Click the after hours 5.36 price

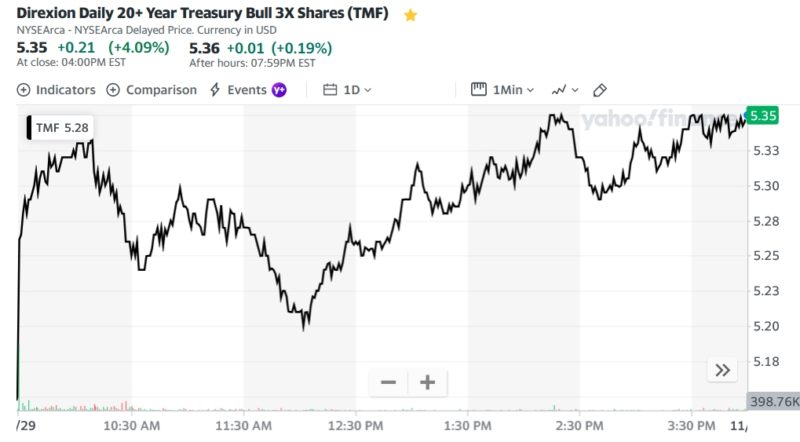204,47
